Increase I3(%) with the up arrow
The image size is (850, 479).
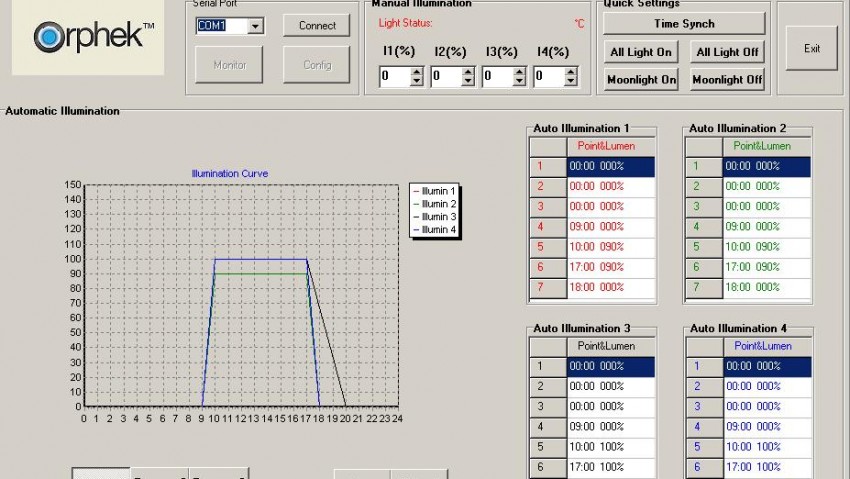tap(519, 72)
